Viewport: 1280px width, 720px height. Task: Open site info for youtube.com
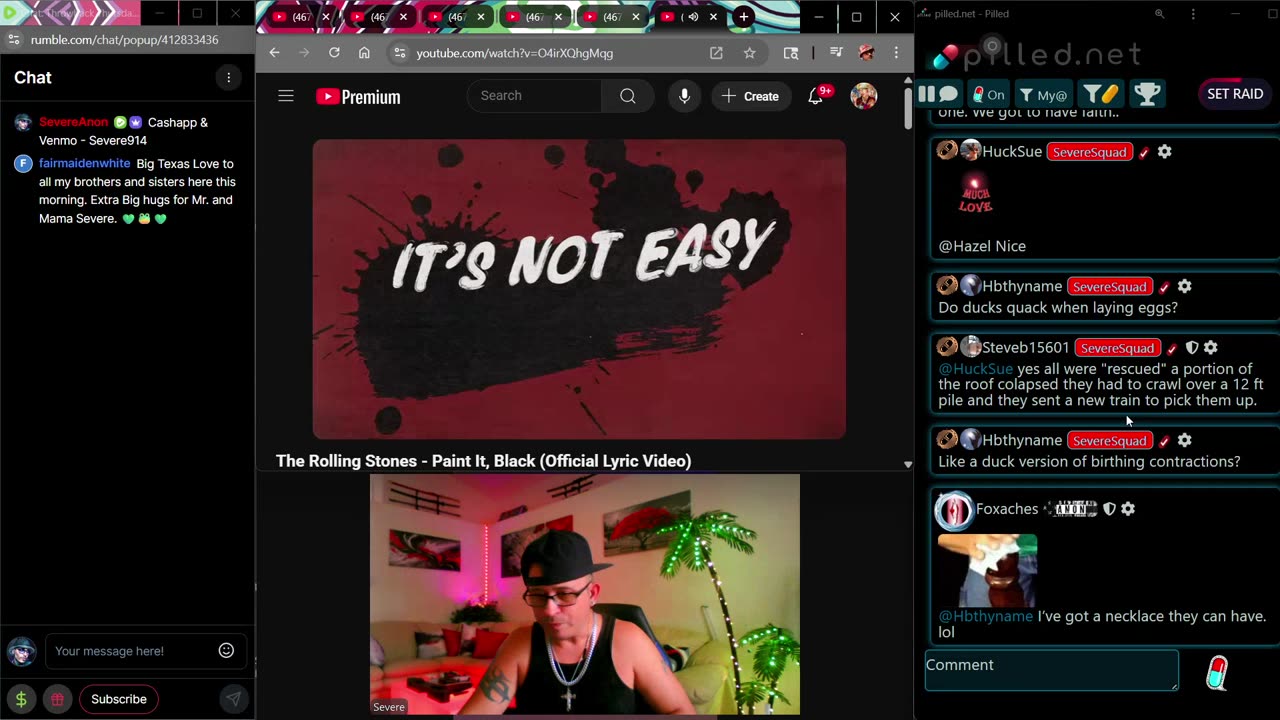click(399, 53)
